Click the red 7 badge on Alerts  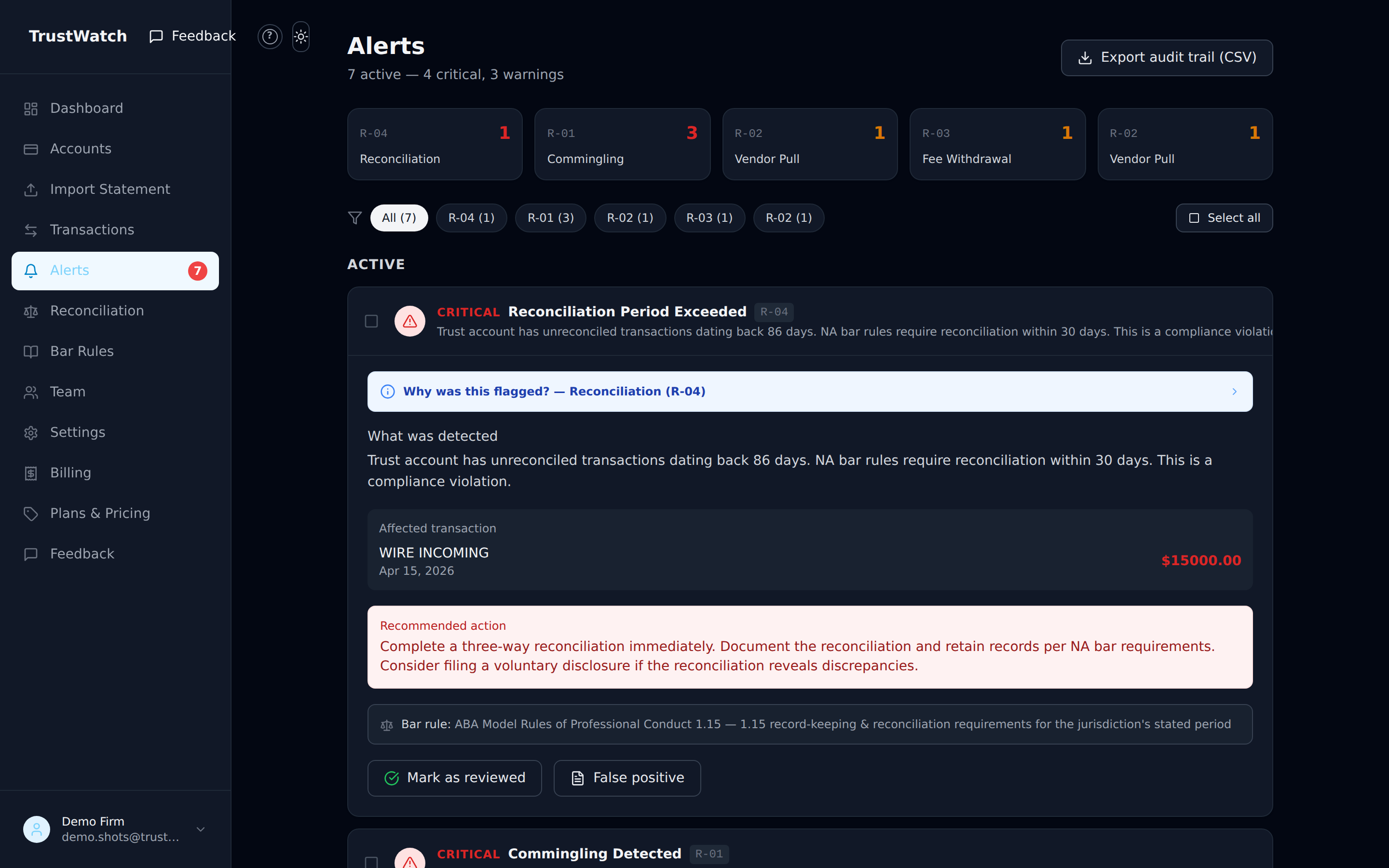(197, 271)
